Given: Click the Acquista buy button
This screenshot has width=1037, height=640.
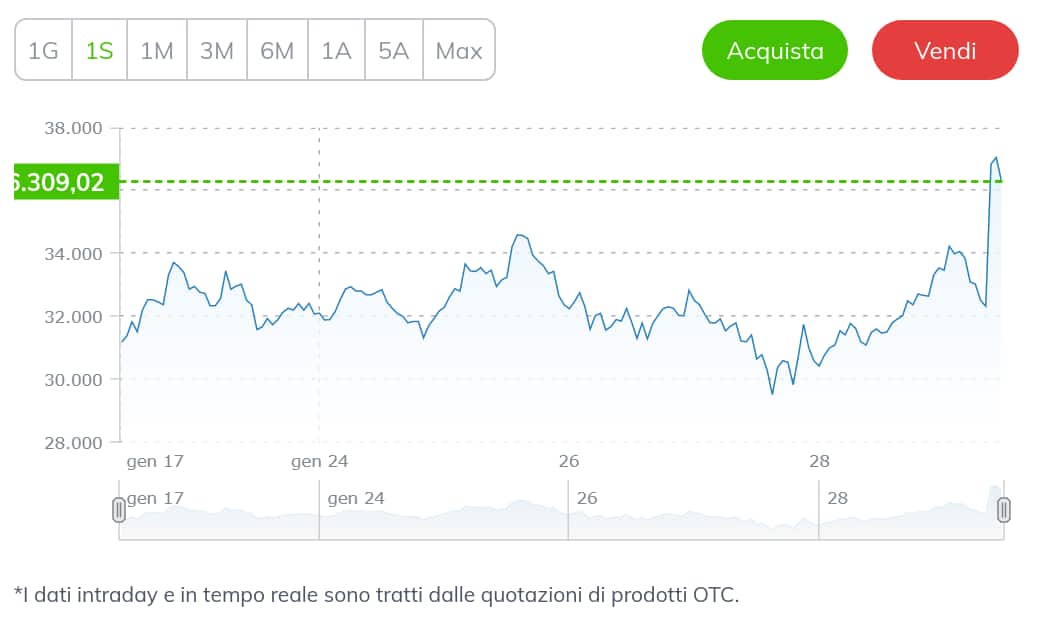Looking at the screenshot, I should tap(774, 50).
